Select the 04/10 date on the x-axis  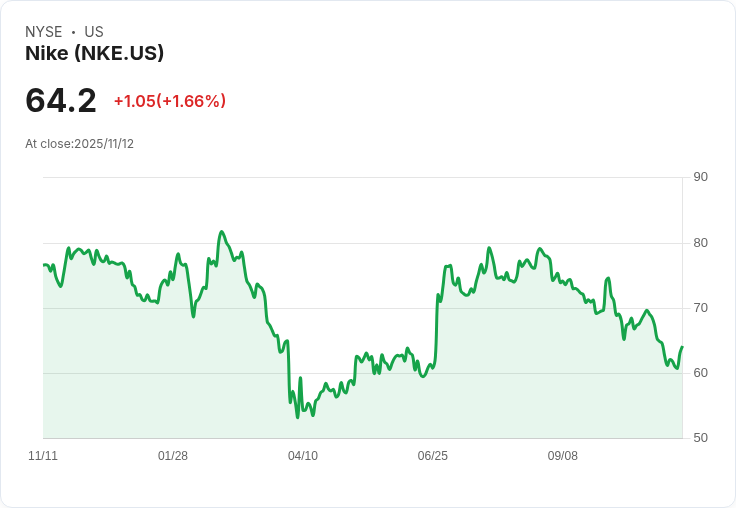pos(303,456)
